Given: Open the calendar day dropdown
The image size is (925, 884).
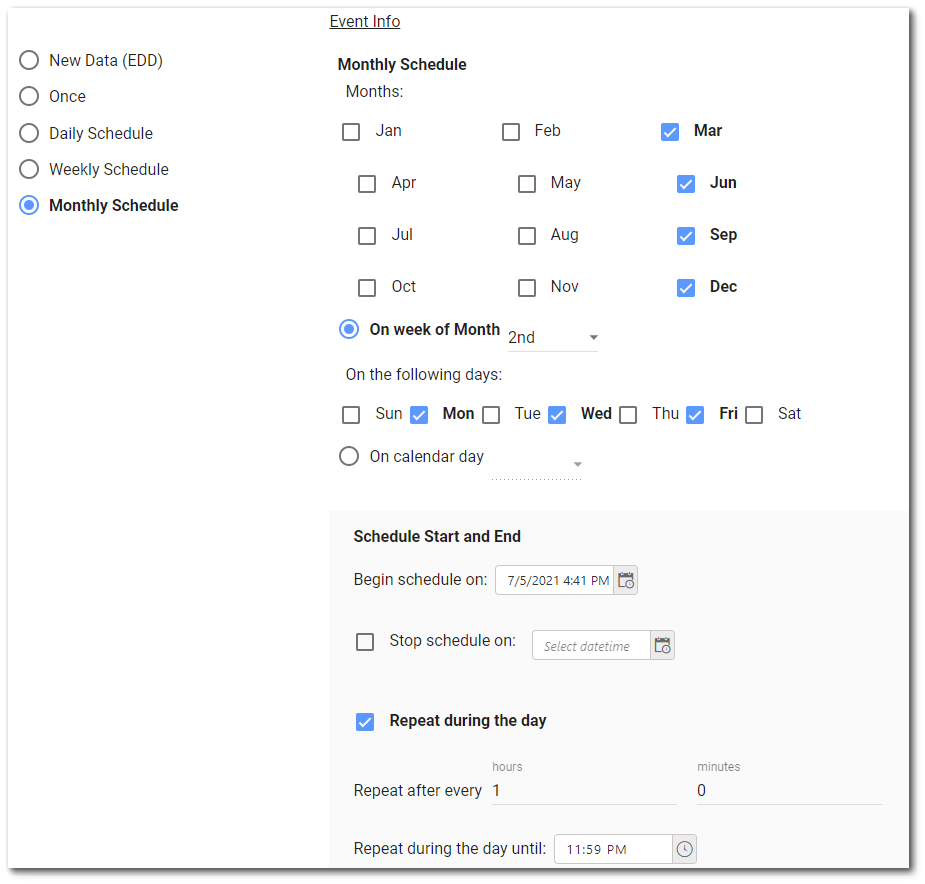Looking at the screenshot, I should [x=537, y=464].
